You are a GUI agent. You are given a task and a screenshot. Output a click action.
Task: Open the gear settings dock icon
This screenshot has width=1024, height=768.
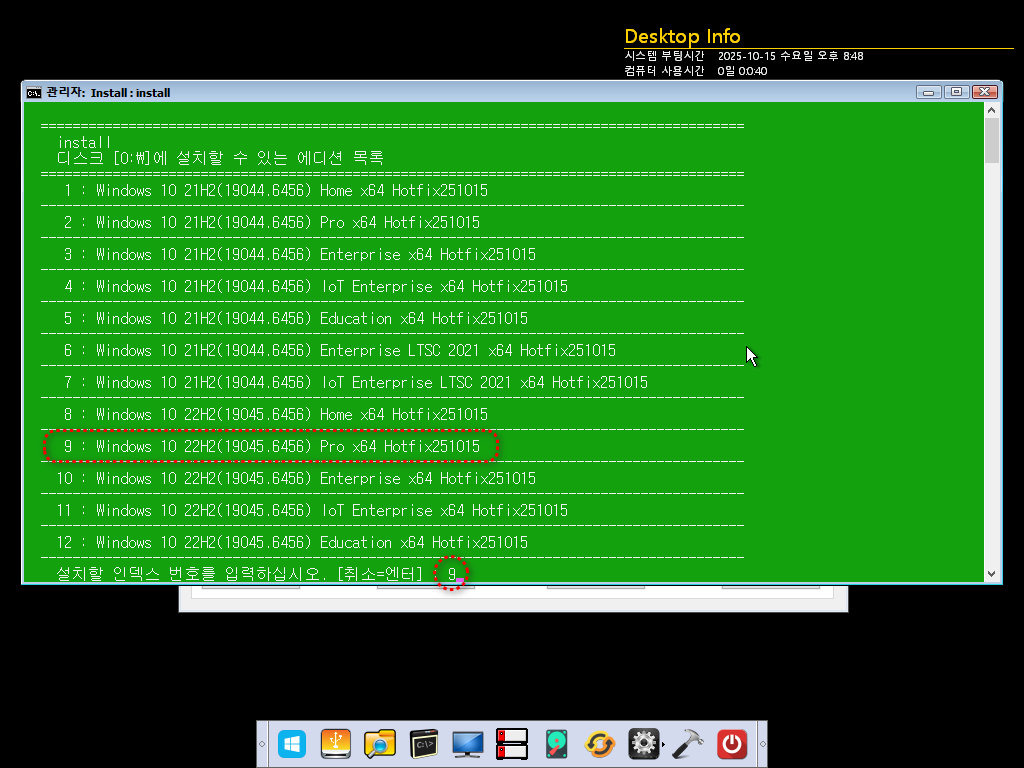tap(643, 744)
